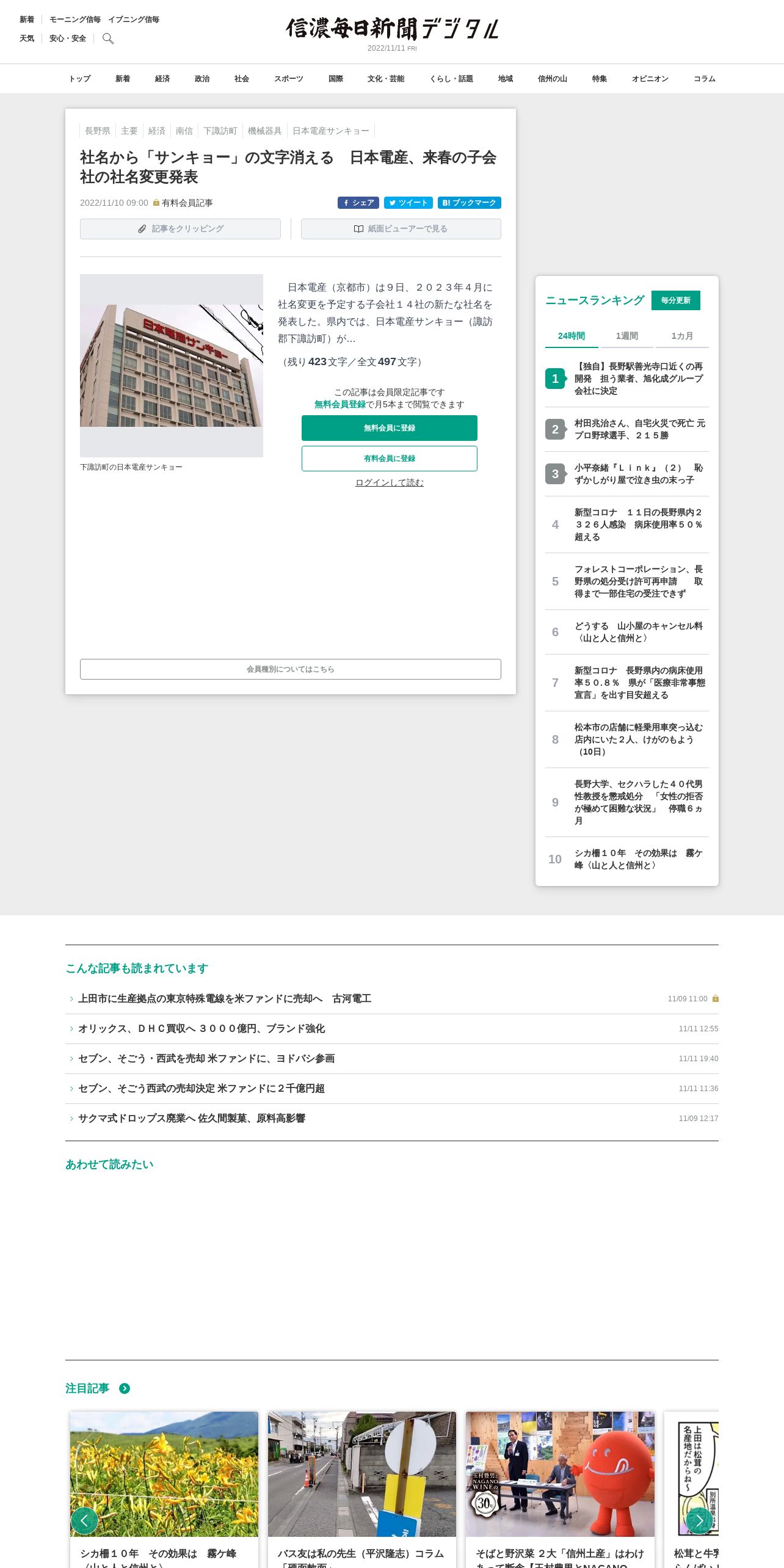Click the Facebook シェア button

pos(358,203)
